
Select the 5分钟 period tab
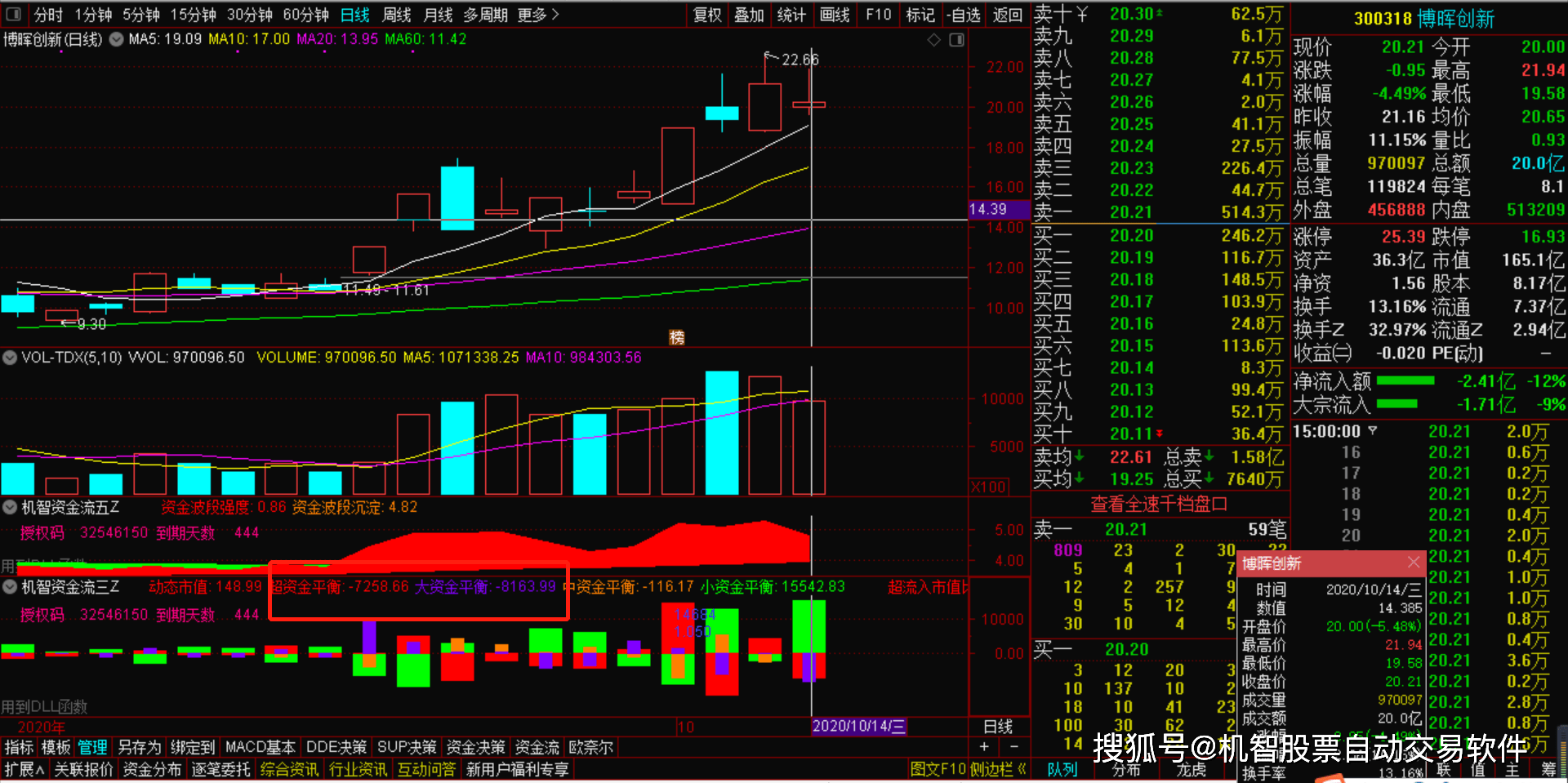[x=140, y=15]
